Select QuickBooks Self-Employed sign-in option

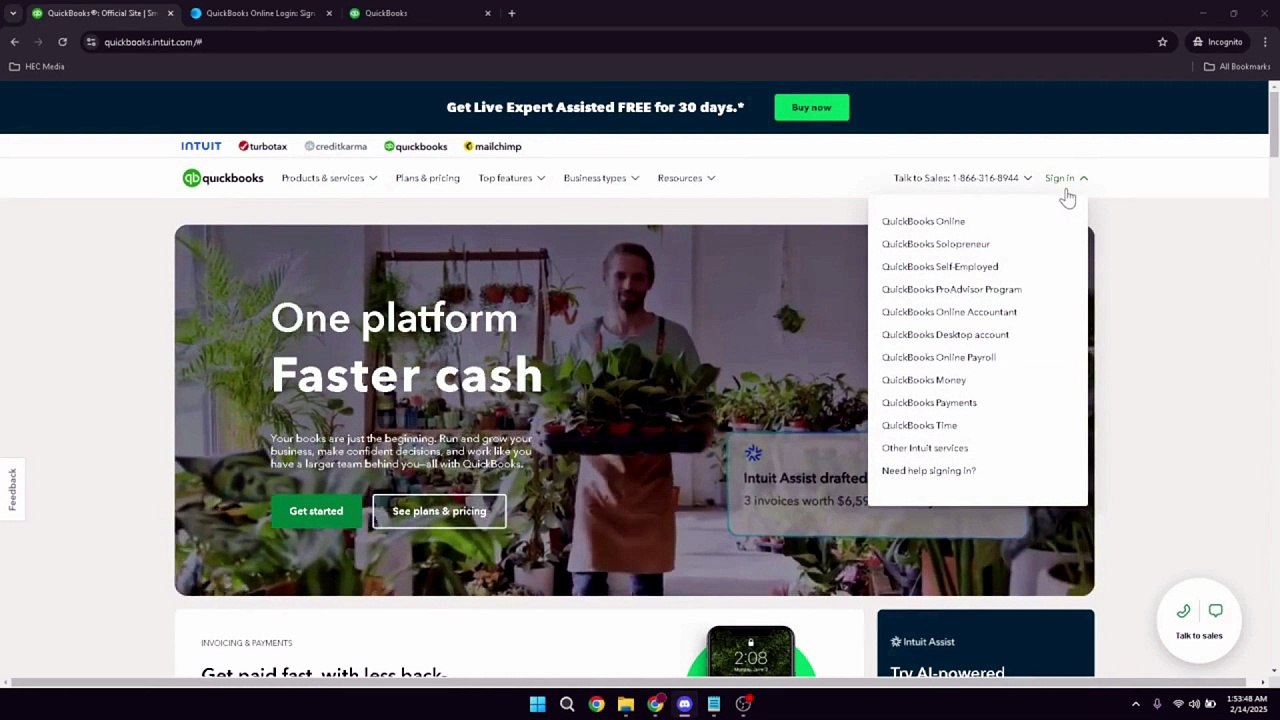(940, 267)
